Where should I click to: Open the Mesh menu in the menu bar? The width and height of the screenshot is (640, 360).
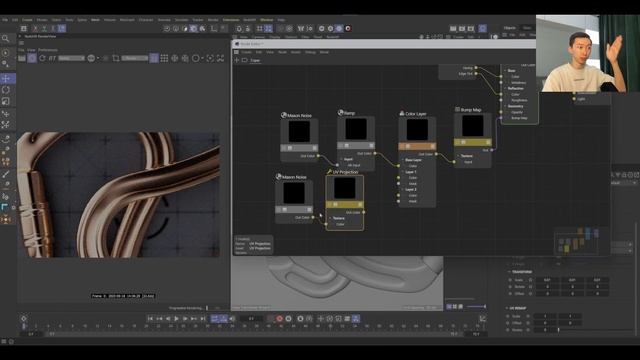click(x=95, y=20)
